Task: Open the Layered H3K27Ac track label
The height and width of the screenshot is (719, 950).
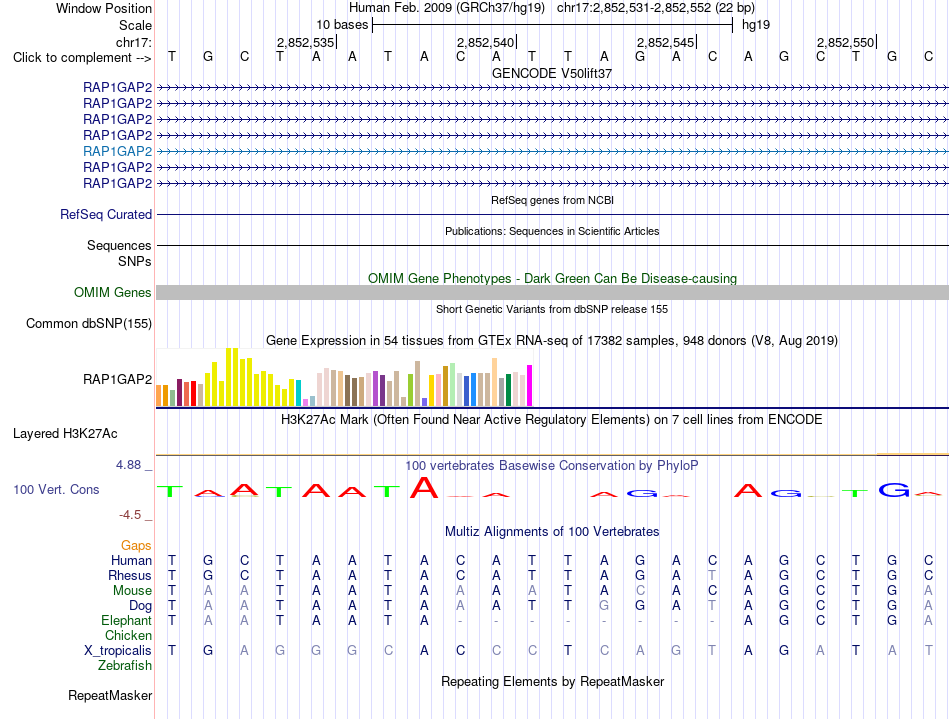Action: coord(65,434)
